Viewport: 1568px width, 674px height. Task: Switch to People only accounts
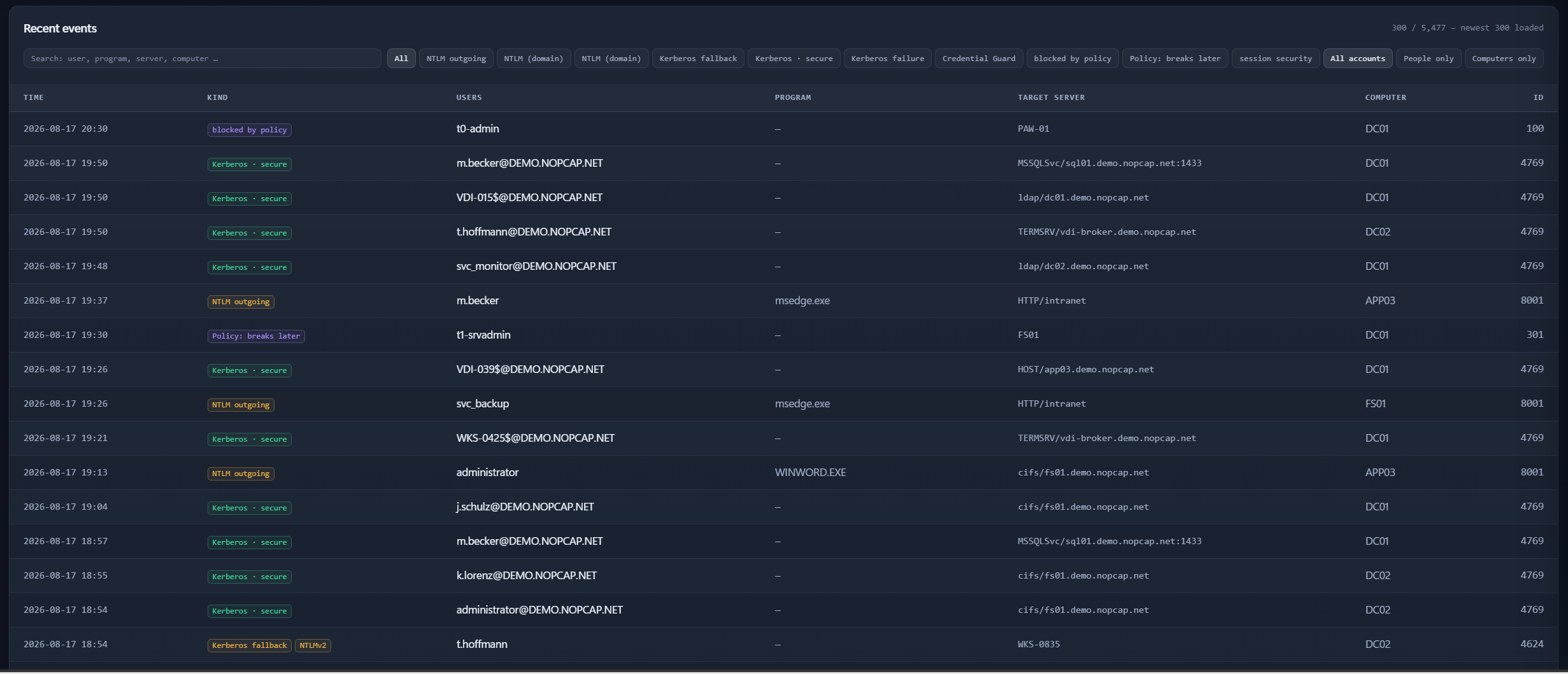(1429, 59)
